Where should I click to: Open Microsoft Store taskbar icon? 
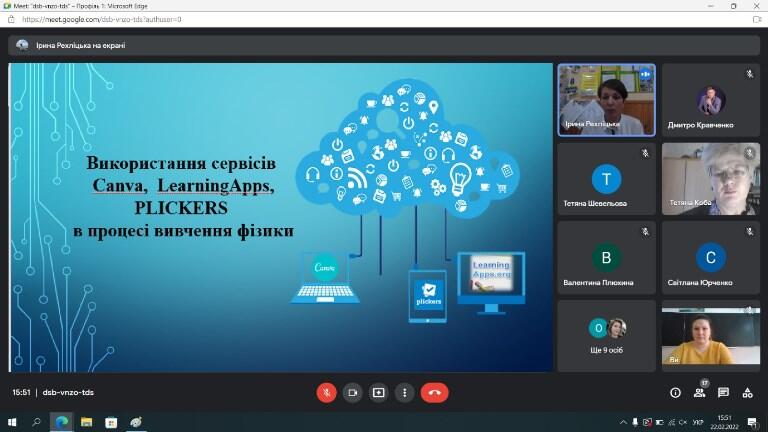tap(111, 422)
